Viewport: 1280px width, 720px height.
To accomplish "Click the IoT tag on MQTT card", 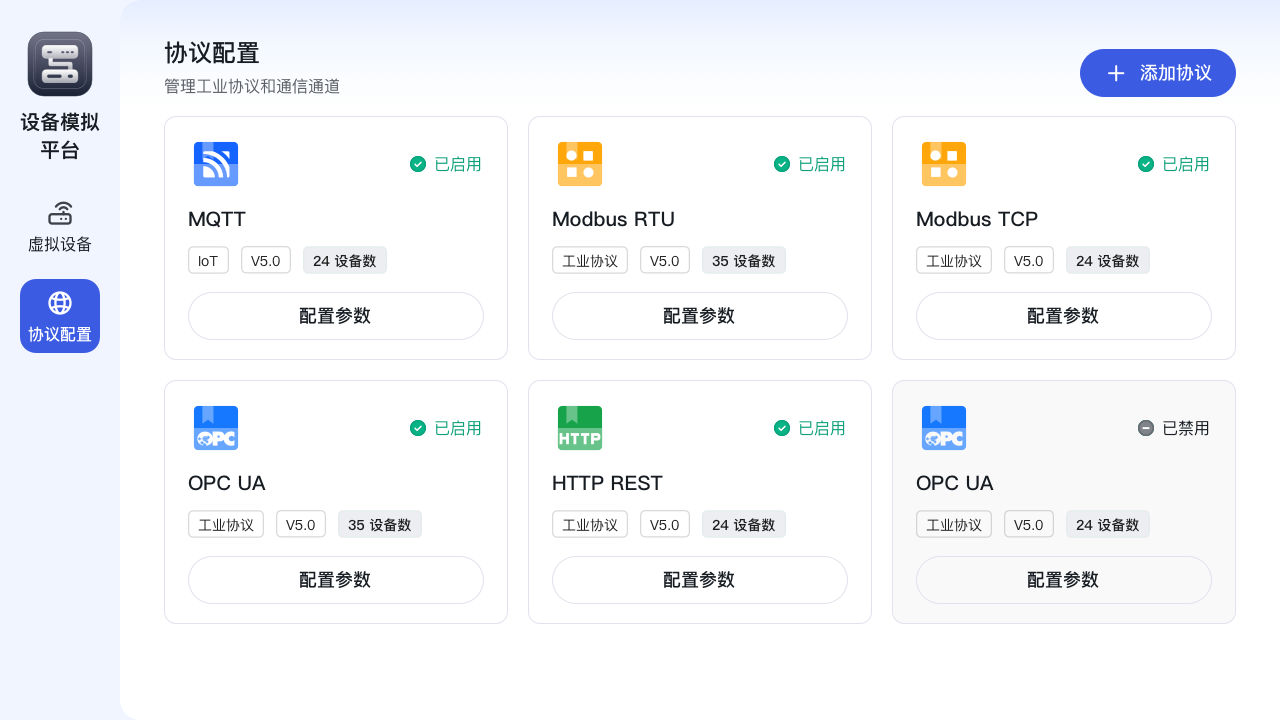I will (208, 260).
